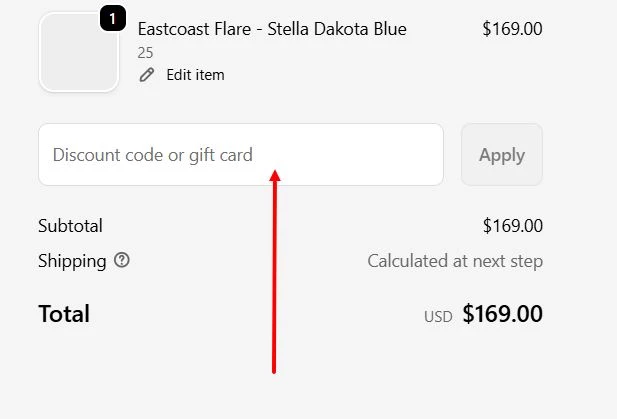Click the red arrow's vertical shaft
The width and height of the screenshot is (617, 419).
pos(274,280)
